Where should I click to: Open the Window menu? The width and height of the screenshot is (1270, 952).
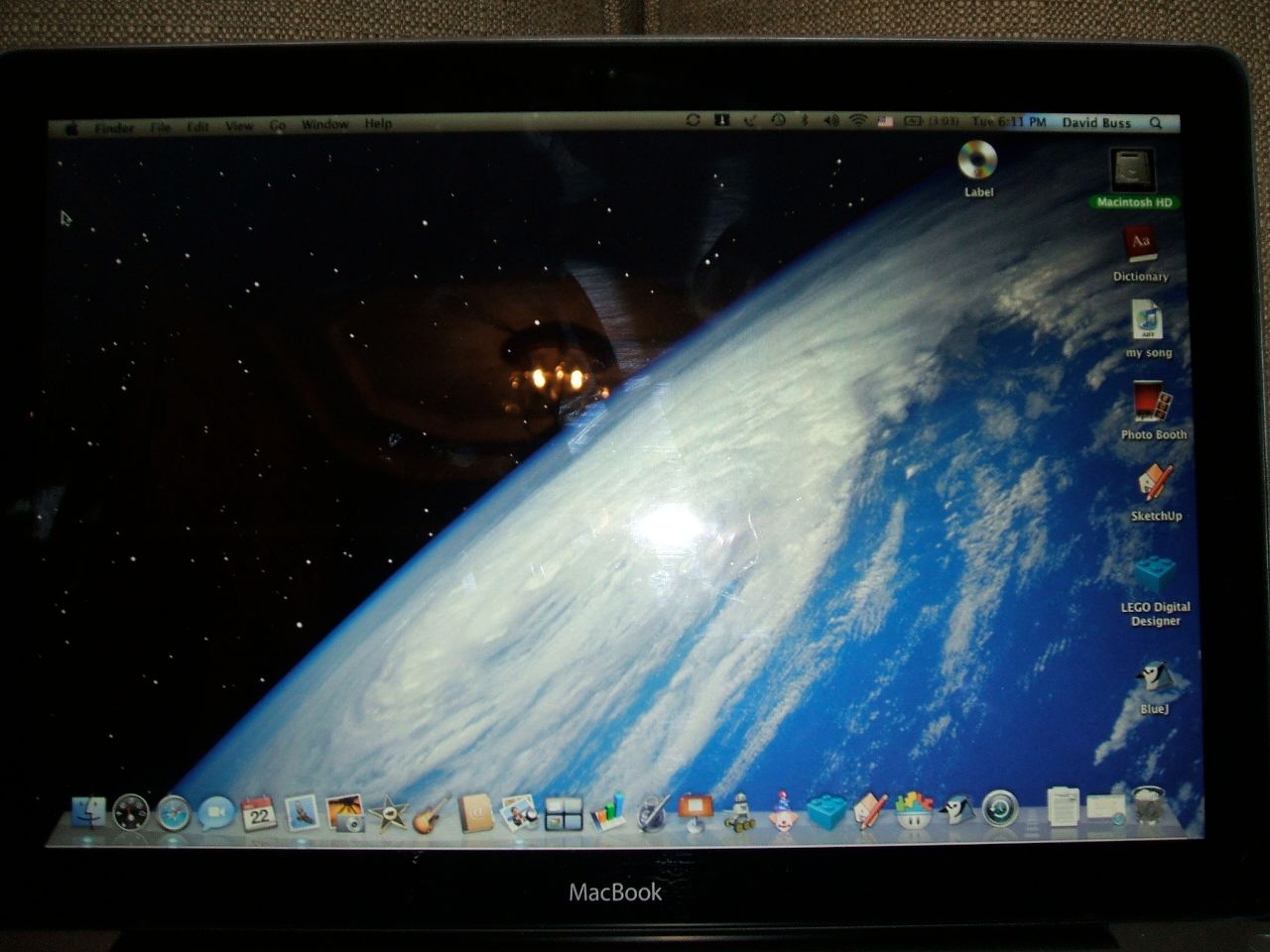(x=325, y=125)
